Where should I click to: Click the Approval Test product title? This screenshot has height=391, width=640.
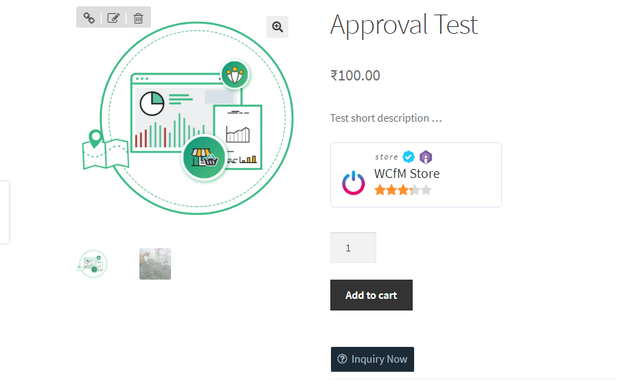(x=404, y=24)
